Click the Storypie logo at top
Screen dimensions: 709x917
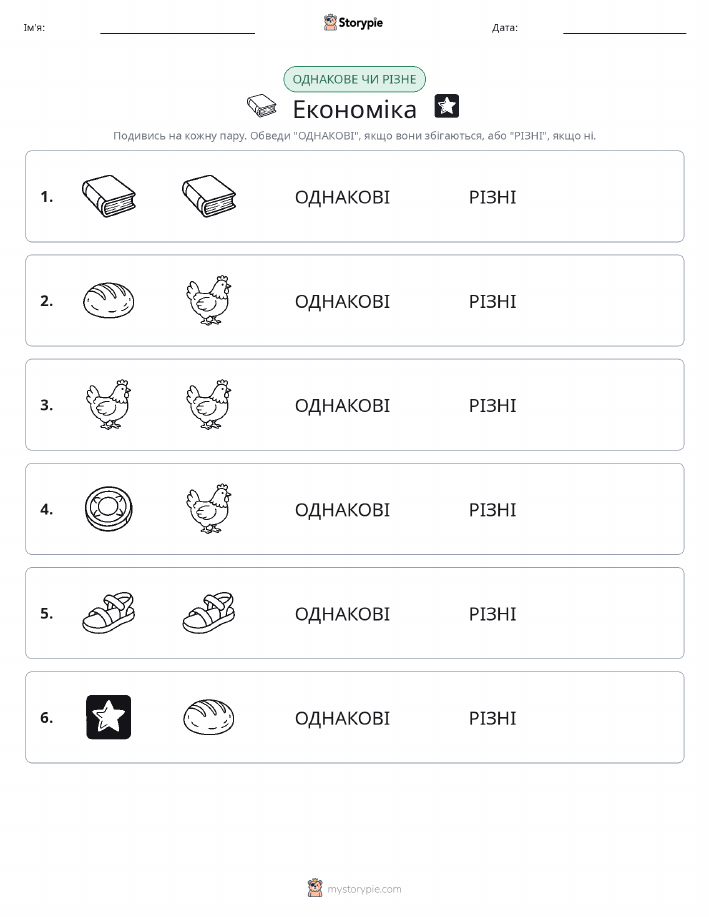(353, 23)
